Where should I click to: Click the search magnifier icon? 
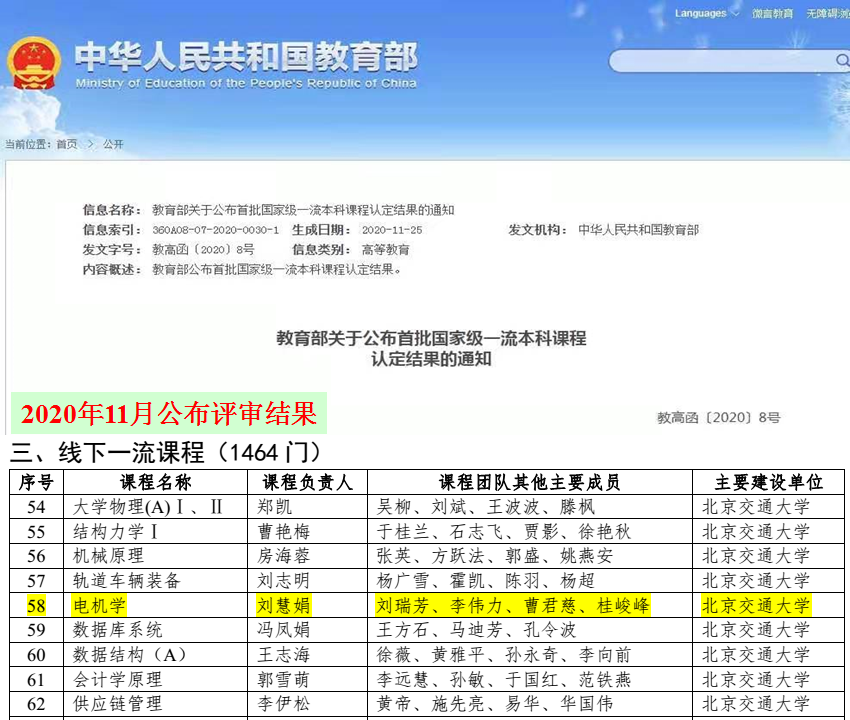842,61
